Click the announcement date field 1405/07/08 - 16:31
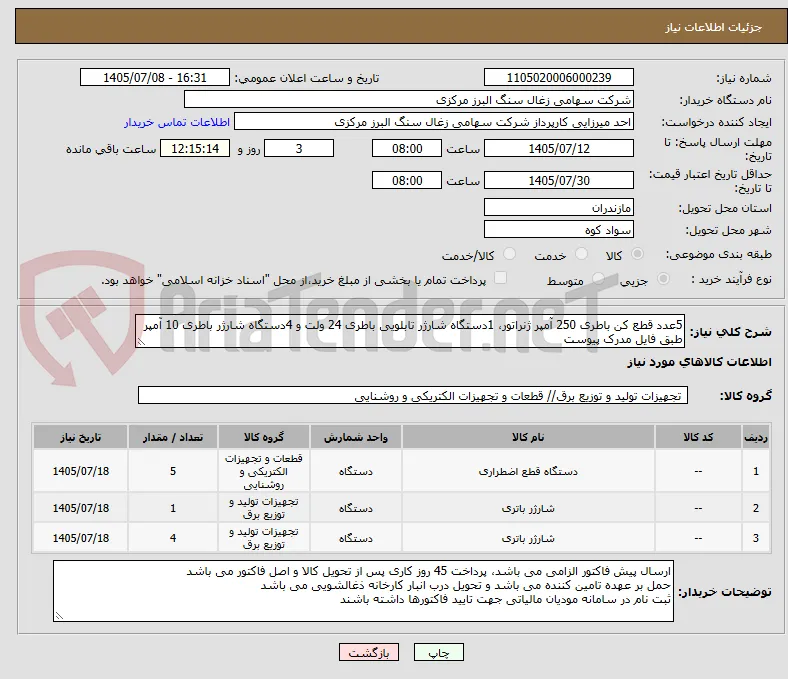This screenshot has height=679, width=788. [155, 77]
